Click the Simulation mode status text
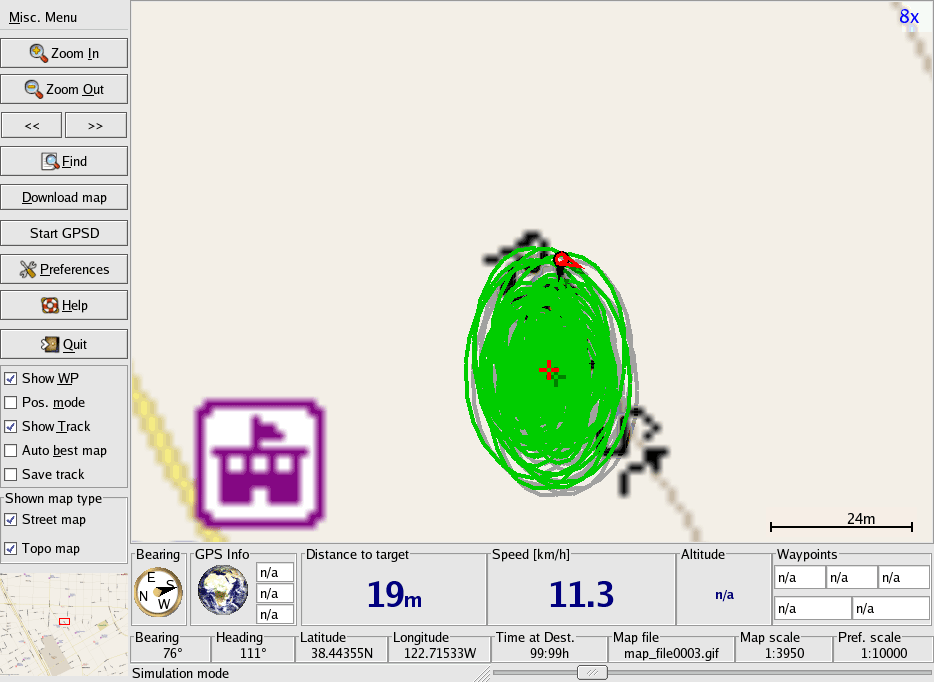This screenshot has height=682, width=934. coord(180,674)
